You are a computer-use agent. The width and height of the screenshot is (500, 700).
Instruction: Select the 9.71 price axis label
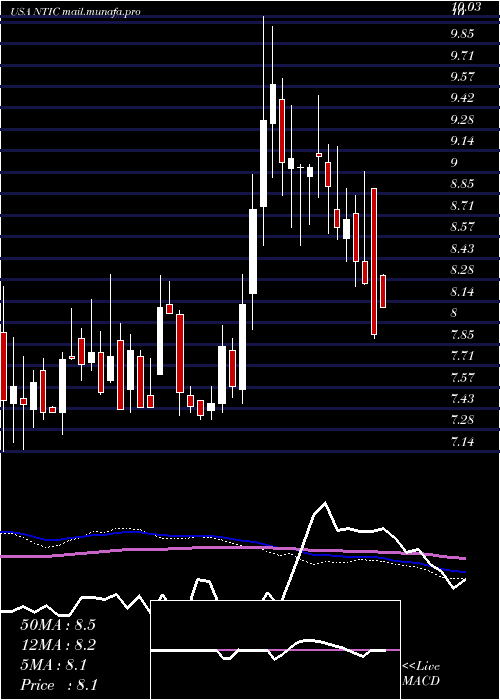coord(462,55)
